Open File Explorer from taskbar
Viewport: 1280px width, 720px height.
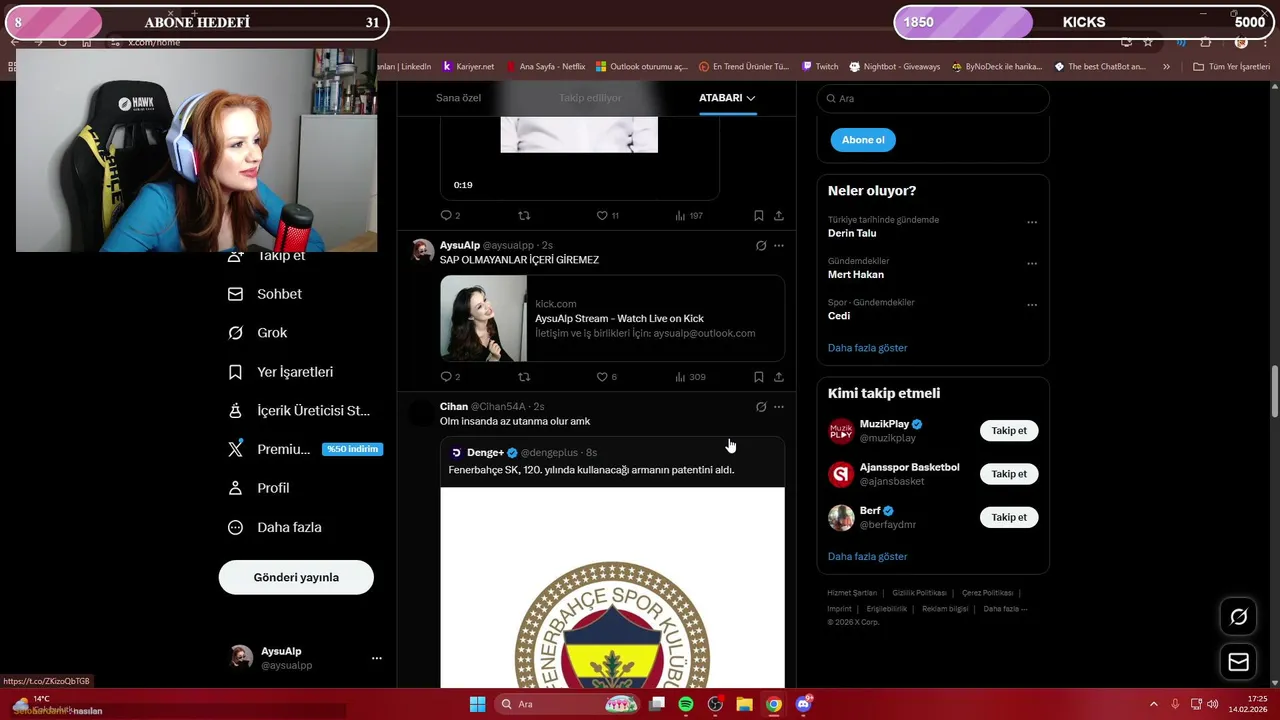pyautogui.click(x=744, y=704)
